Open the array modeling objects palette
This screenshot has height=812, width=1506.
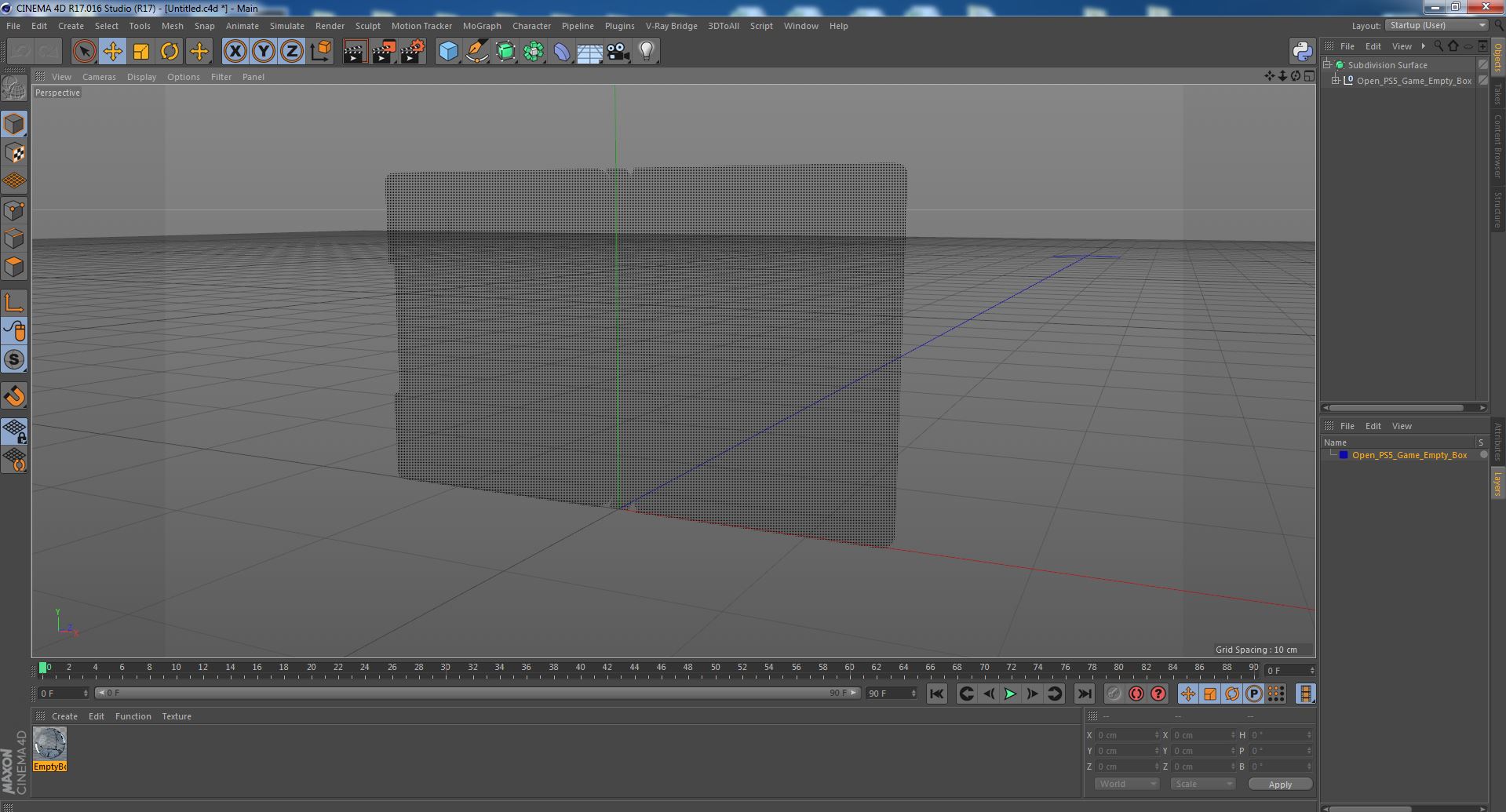pos(534,52)
